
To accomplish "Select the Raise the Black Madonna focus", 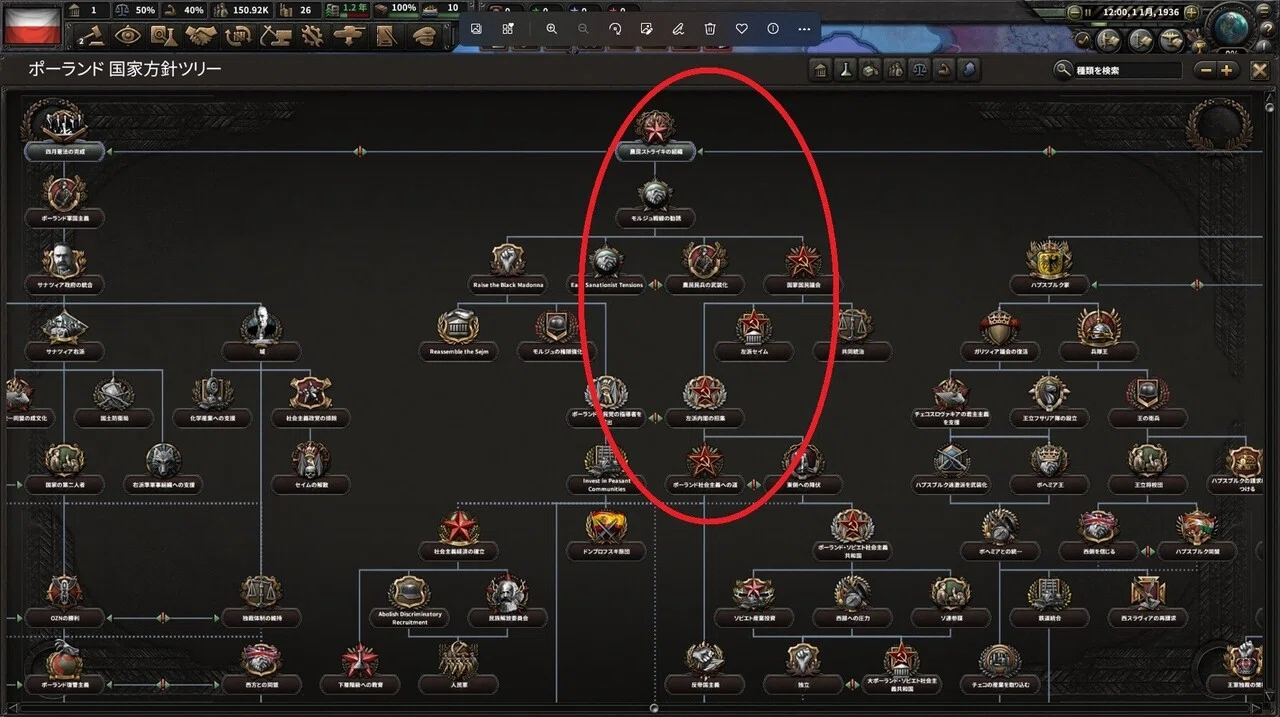I will click(x=508, y=267).
